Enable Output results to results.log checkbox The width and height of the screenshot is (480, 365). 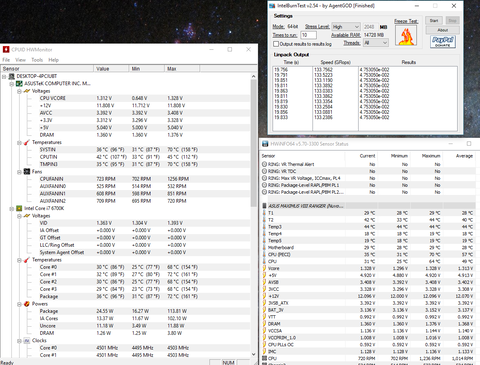pyautogui.click(x=276, y=44)
